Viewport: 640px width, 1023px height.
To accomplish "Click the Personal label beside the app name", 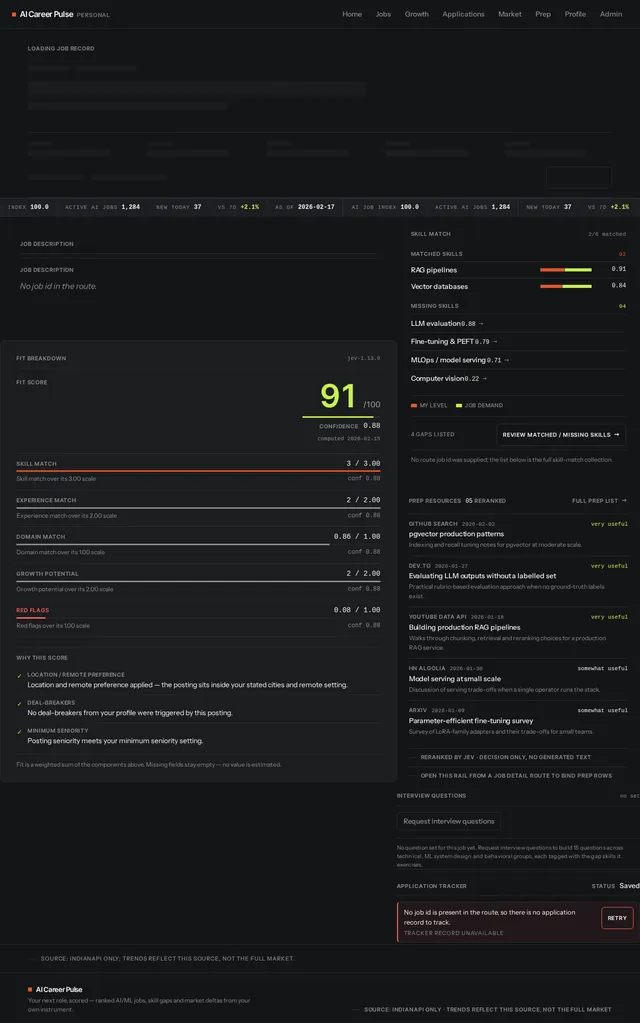I will tap(93, 15).
